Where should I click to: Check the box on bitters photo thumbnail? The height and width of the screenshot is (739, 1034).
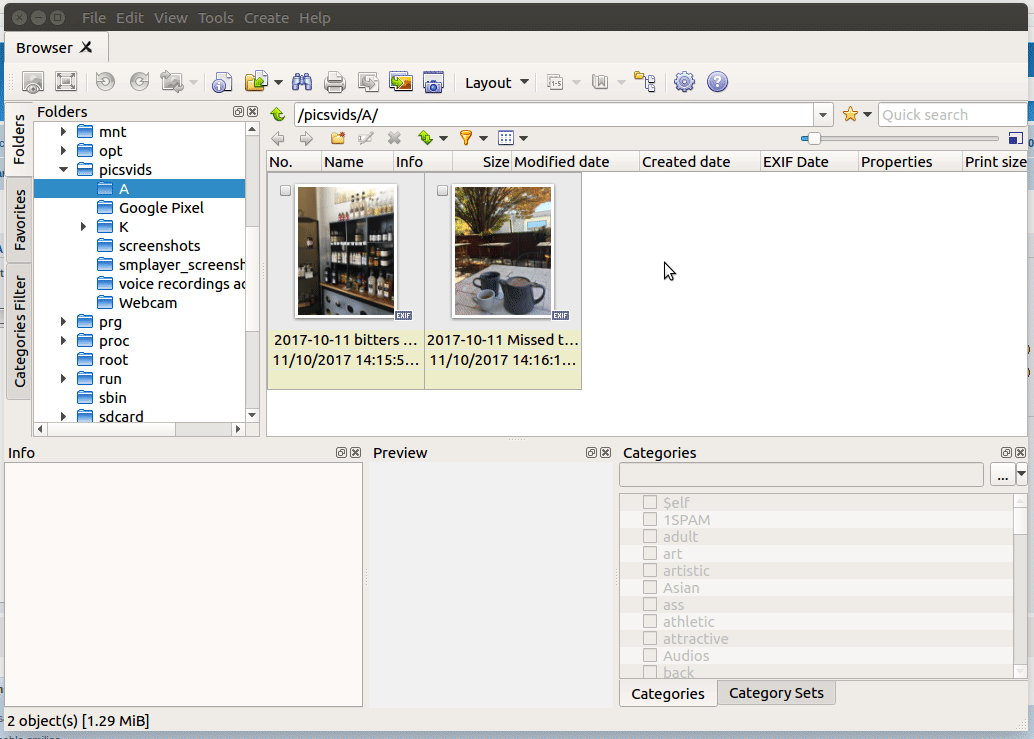[x=286, y=190]
